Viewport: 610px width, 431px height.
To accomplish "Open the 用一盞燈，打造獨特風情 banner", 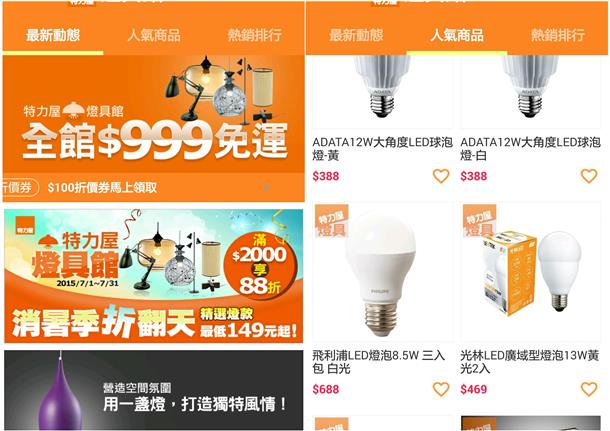I will (154, 390).
